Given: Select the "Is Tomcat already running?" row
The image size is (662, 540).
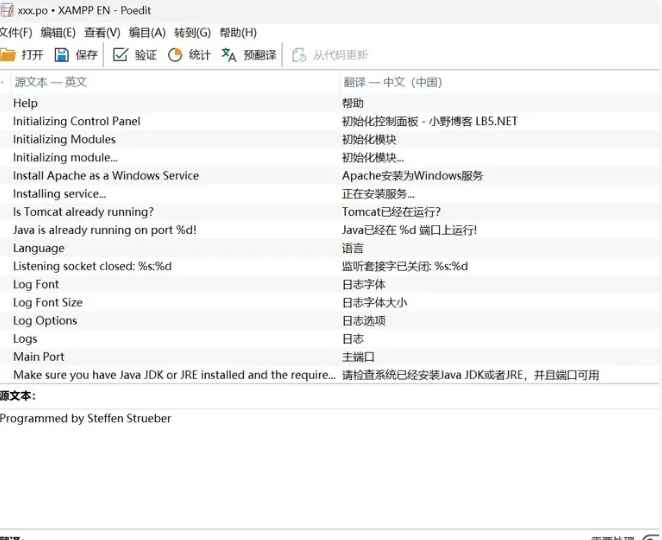Looking at the screenshot, I should pyautogui.click(x=83, y=212).
